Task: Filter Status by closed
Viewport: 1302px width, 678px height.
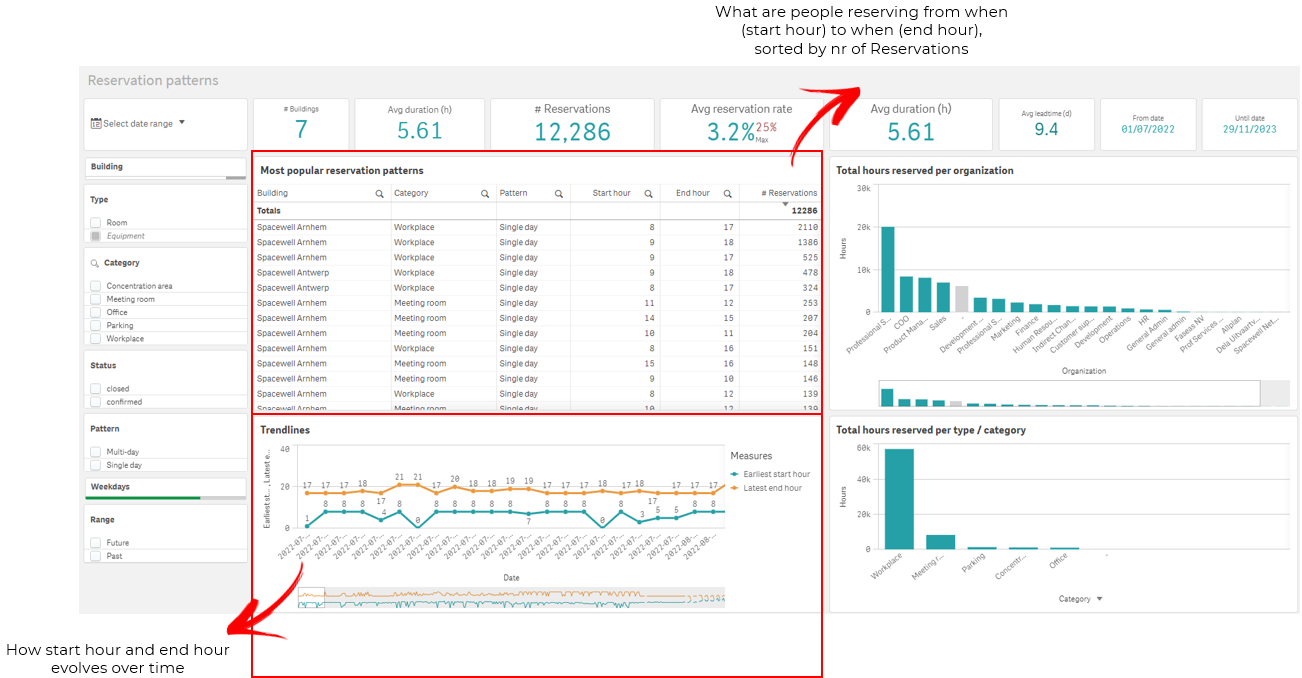Action: pos(95,388)
